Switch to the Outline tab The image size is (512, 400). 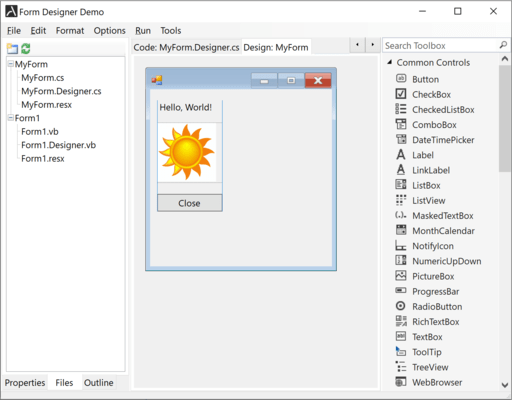pyautogui.click(x=99, y=383)
